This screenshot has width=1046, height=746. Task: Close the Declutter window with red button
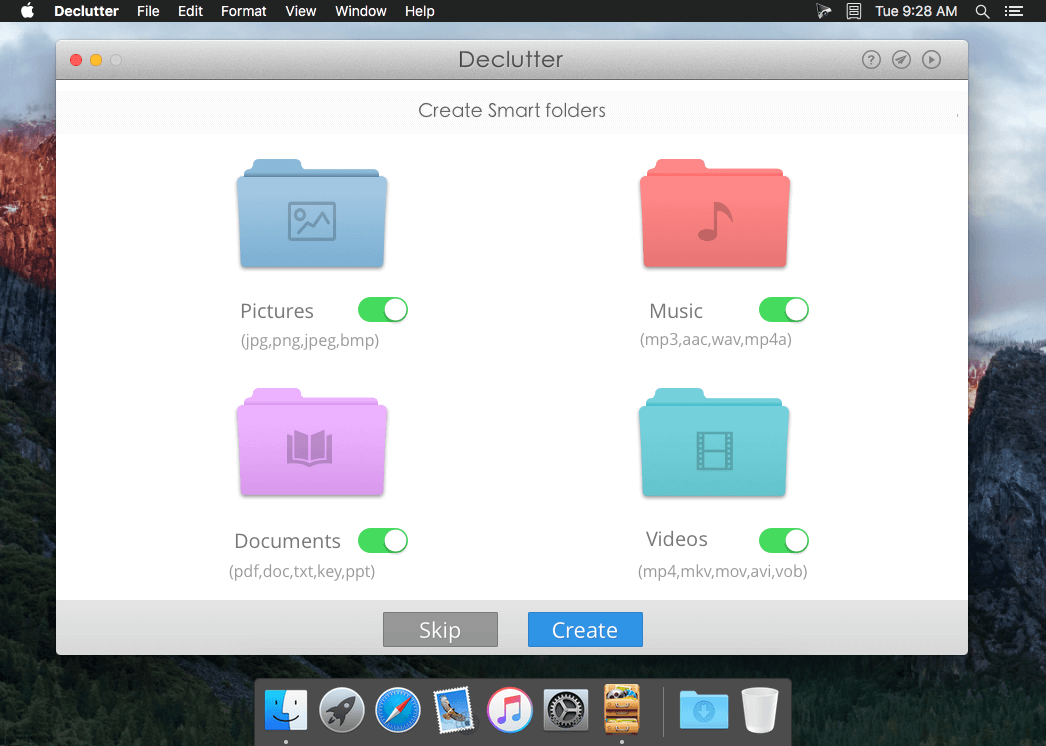tap(76, 60)
